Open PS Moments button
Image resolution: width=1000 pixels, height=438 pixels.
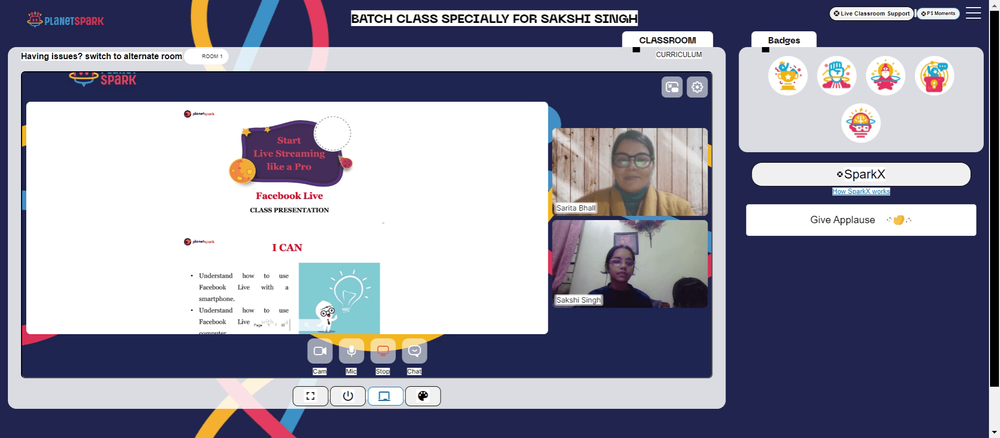click(938, 13)
